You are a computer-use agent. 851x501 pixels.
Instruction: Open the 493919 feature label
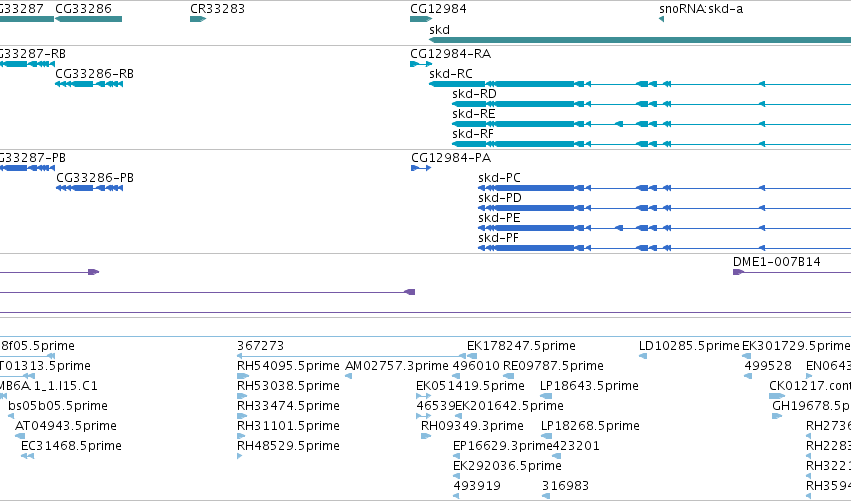click(477, 486)
